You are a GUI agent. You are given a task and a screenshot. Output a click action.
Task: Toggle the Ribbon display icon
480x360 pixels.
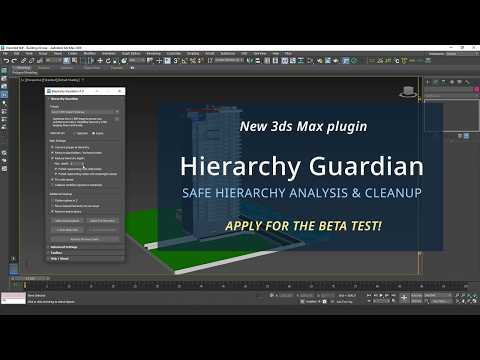(x=284, y=61)
